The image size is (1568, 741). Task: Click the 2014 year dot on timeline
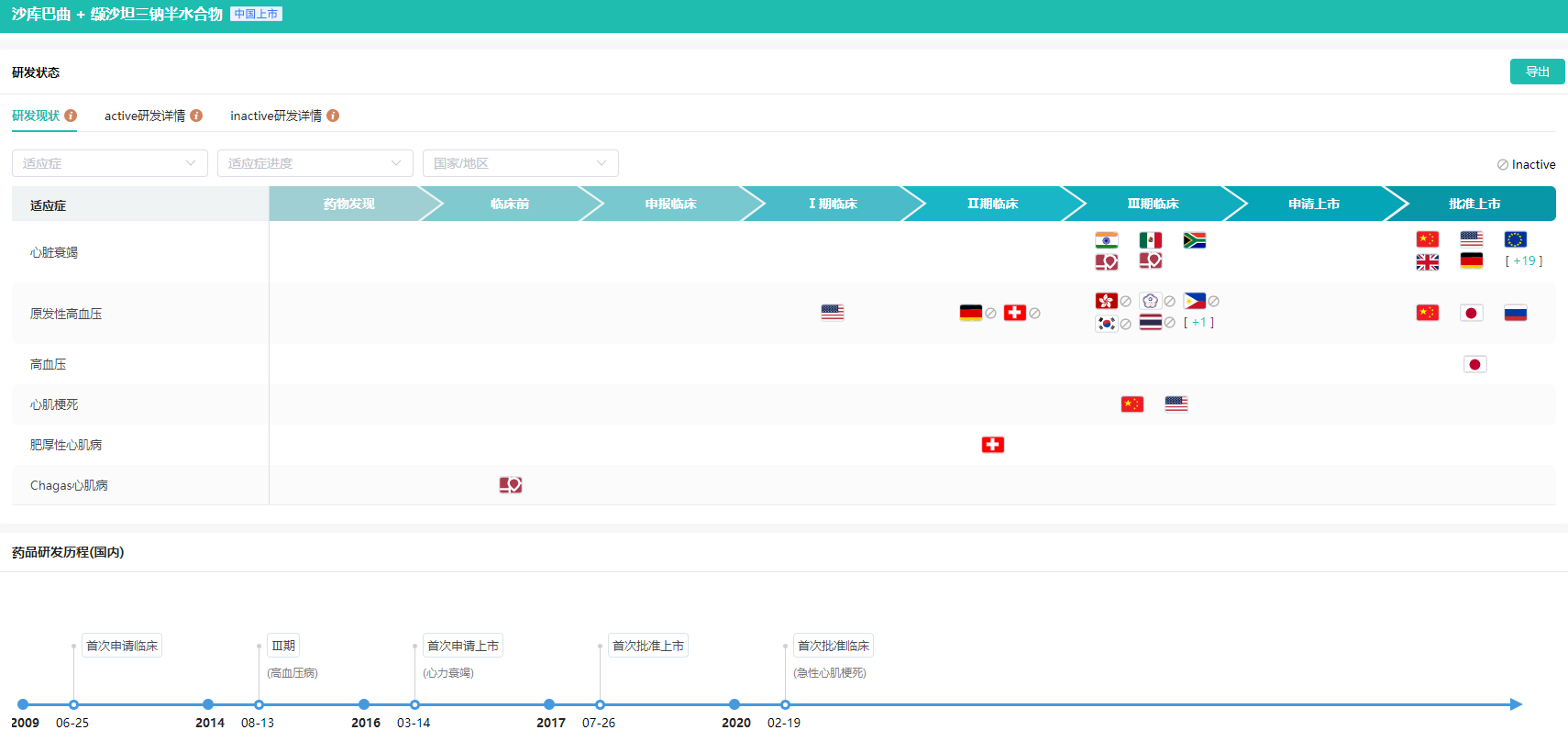tap(208, 704)
